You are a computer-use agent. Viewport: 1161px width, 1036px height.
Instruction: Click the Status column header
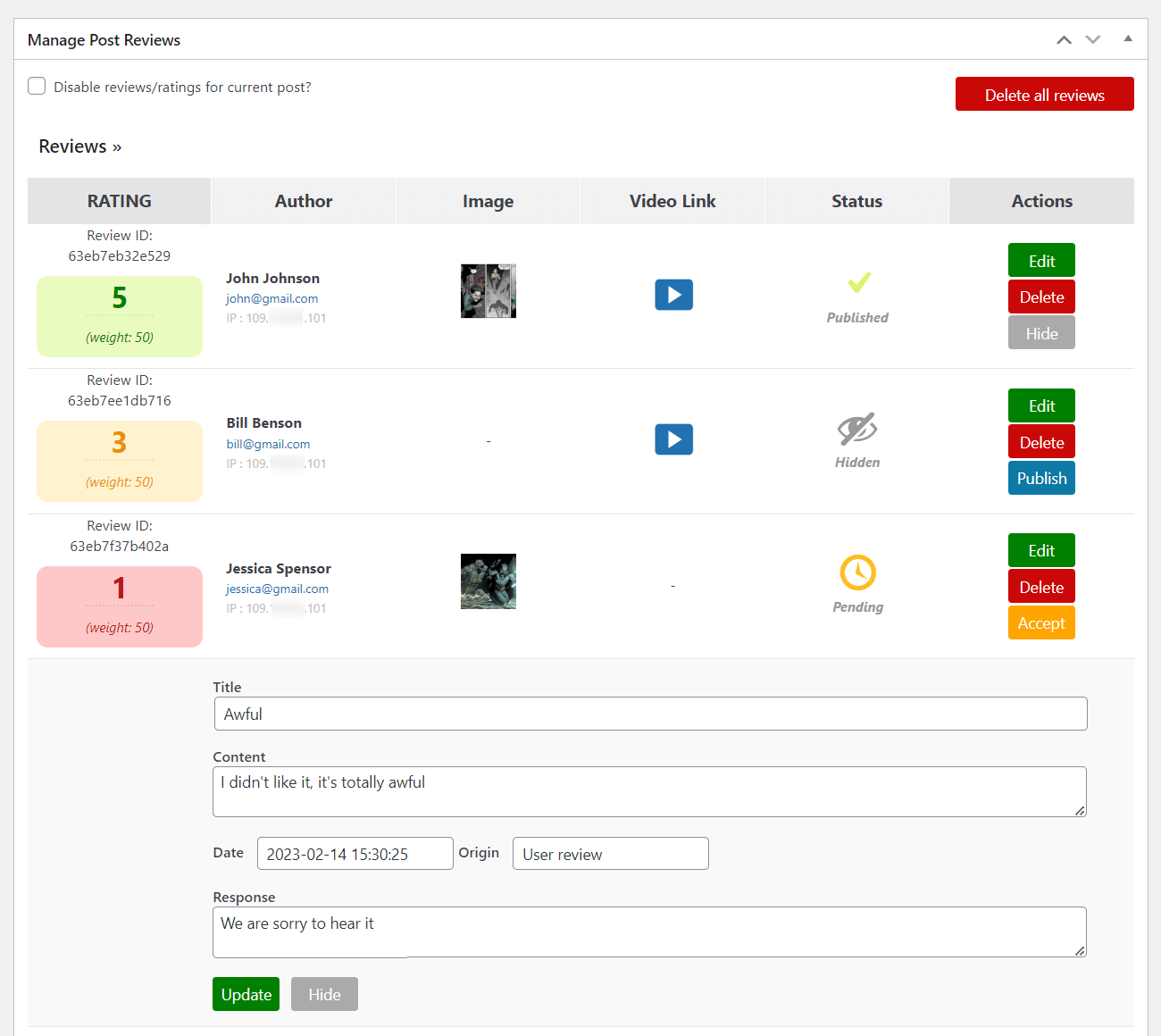(856, 201)
